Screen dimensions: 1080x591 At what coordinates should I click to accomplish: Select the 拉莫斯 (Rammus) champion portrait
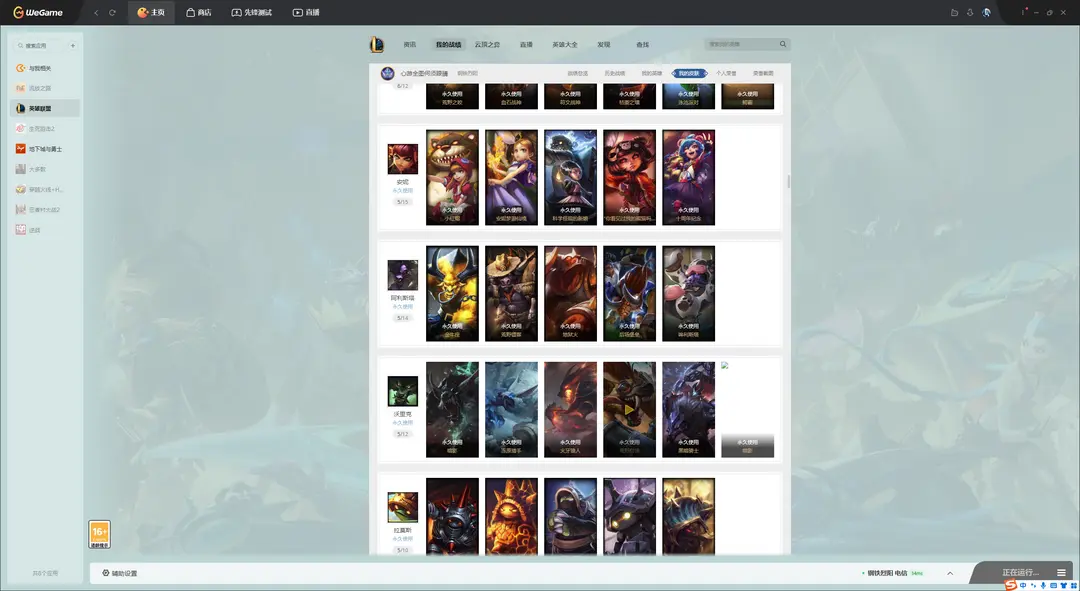click(402, 507)
